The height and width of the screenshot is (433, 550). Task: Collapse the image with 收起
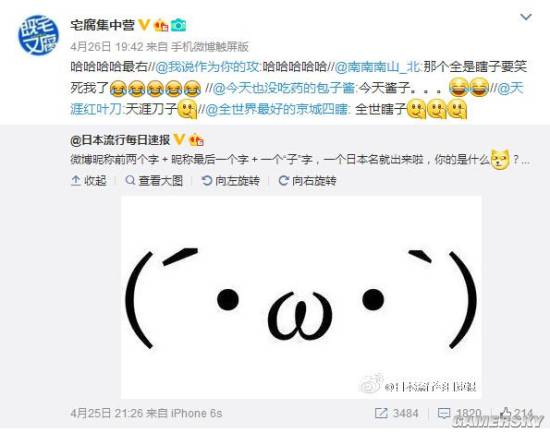coord(89,181)
